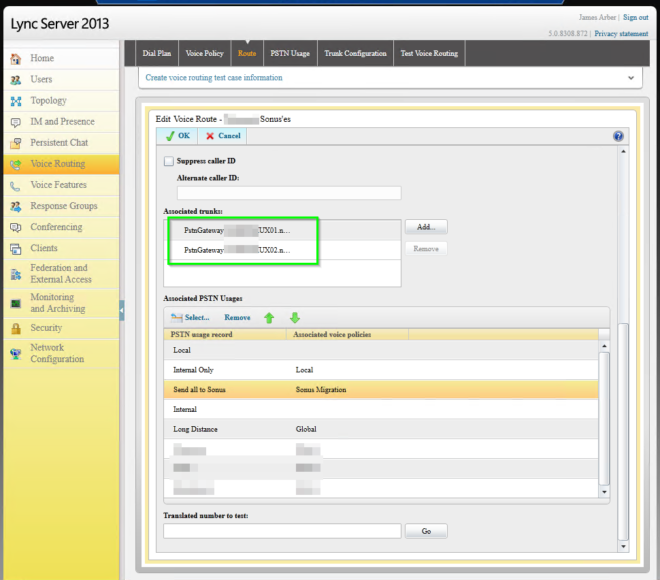Image resolution: width=660 pixels, height=580 pixels.
Task: Cancel editing the voice route
Action: [x=223, y=136]
